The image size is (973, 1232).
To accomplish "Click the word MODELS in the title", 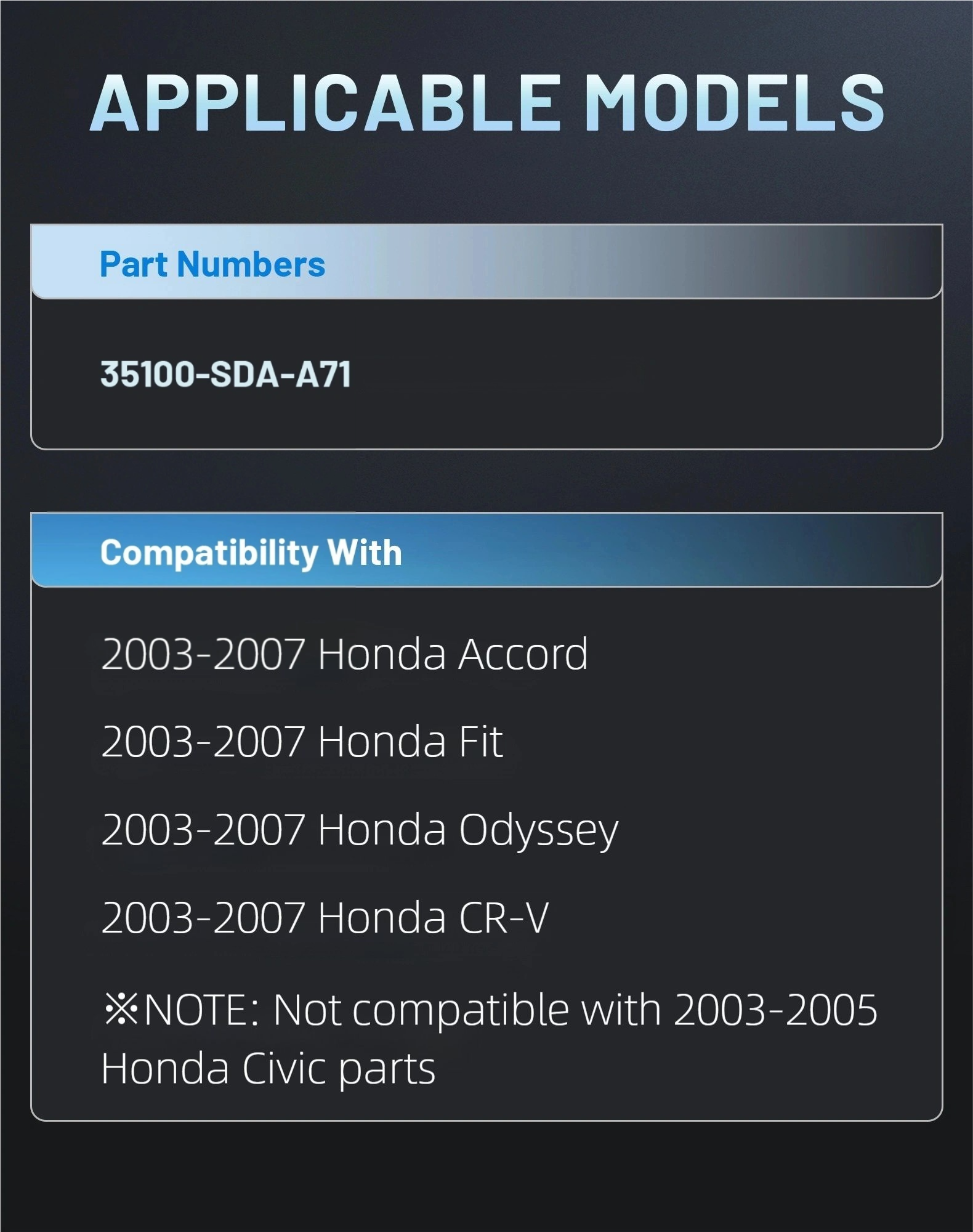I will click(733, 103).
